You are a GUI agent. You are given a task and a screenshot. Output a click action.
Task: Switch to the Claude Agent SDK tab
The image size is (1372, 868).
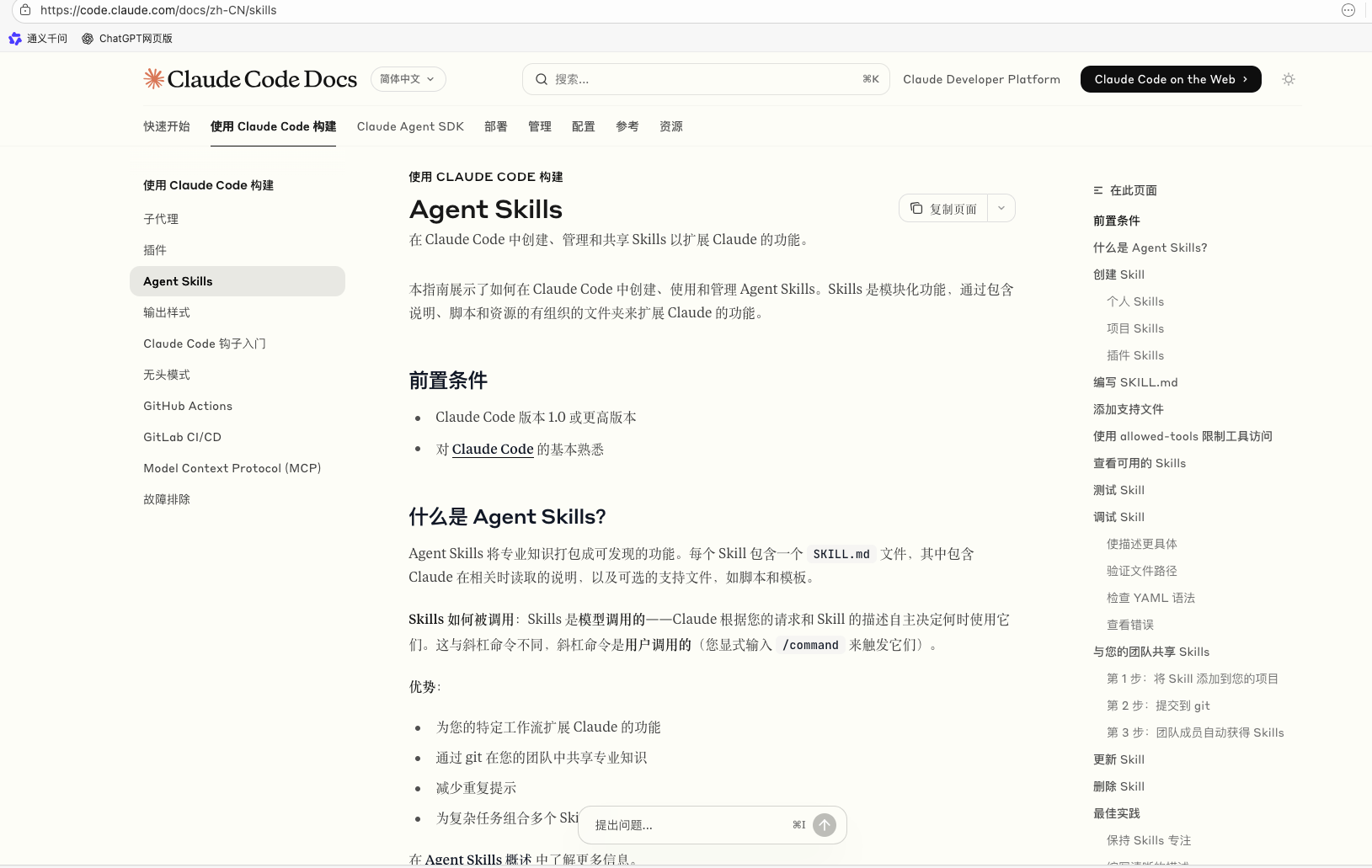(410, 126)
